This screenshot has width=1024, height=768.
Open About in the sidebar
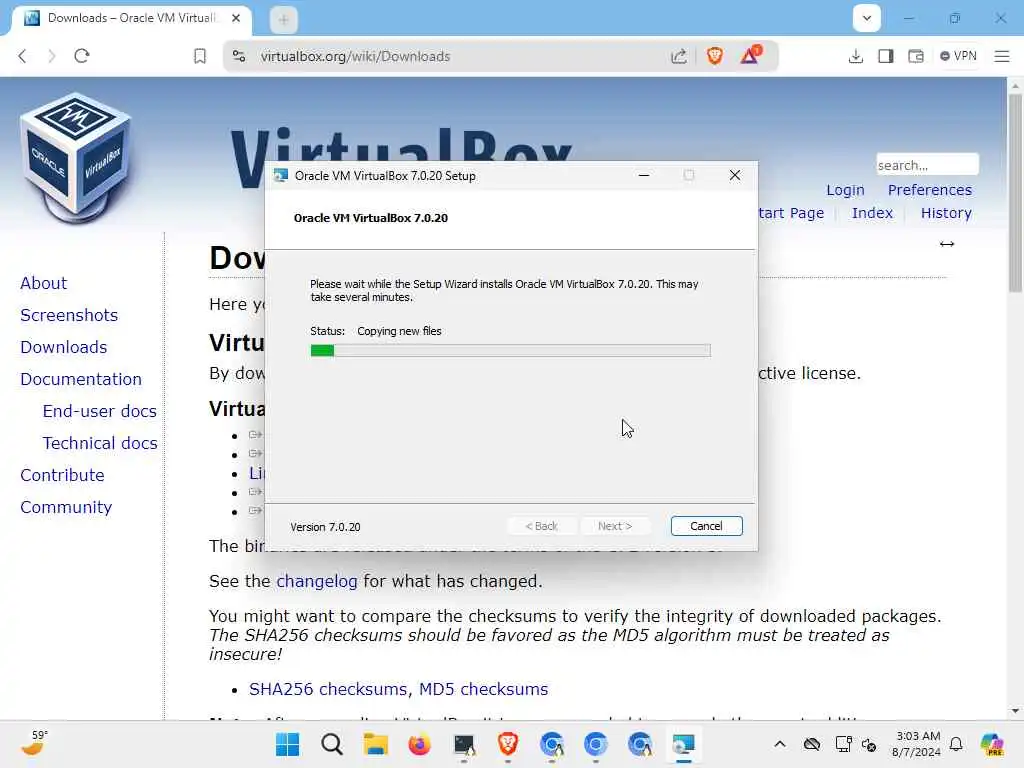click(x=43, y=283)
